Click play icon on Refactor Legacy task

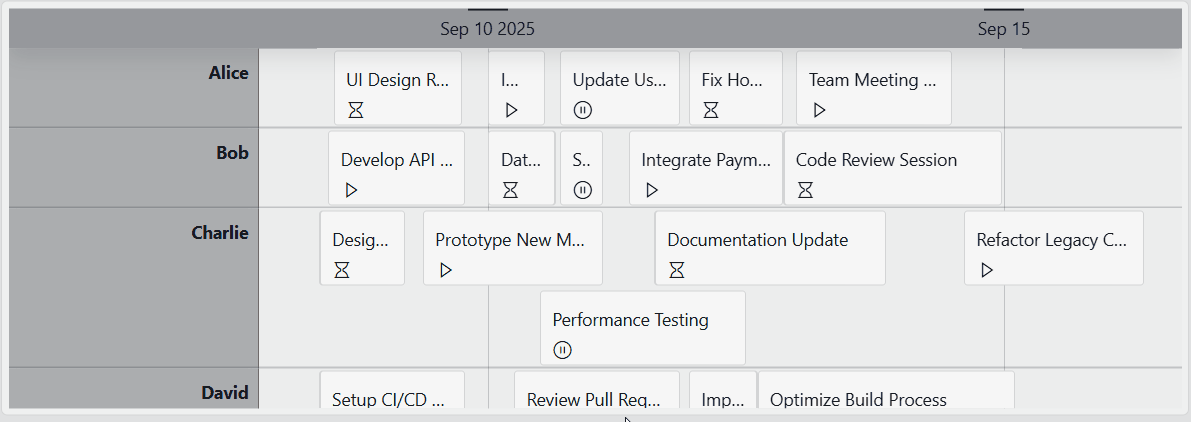[987, 270]
